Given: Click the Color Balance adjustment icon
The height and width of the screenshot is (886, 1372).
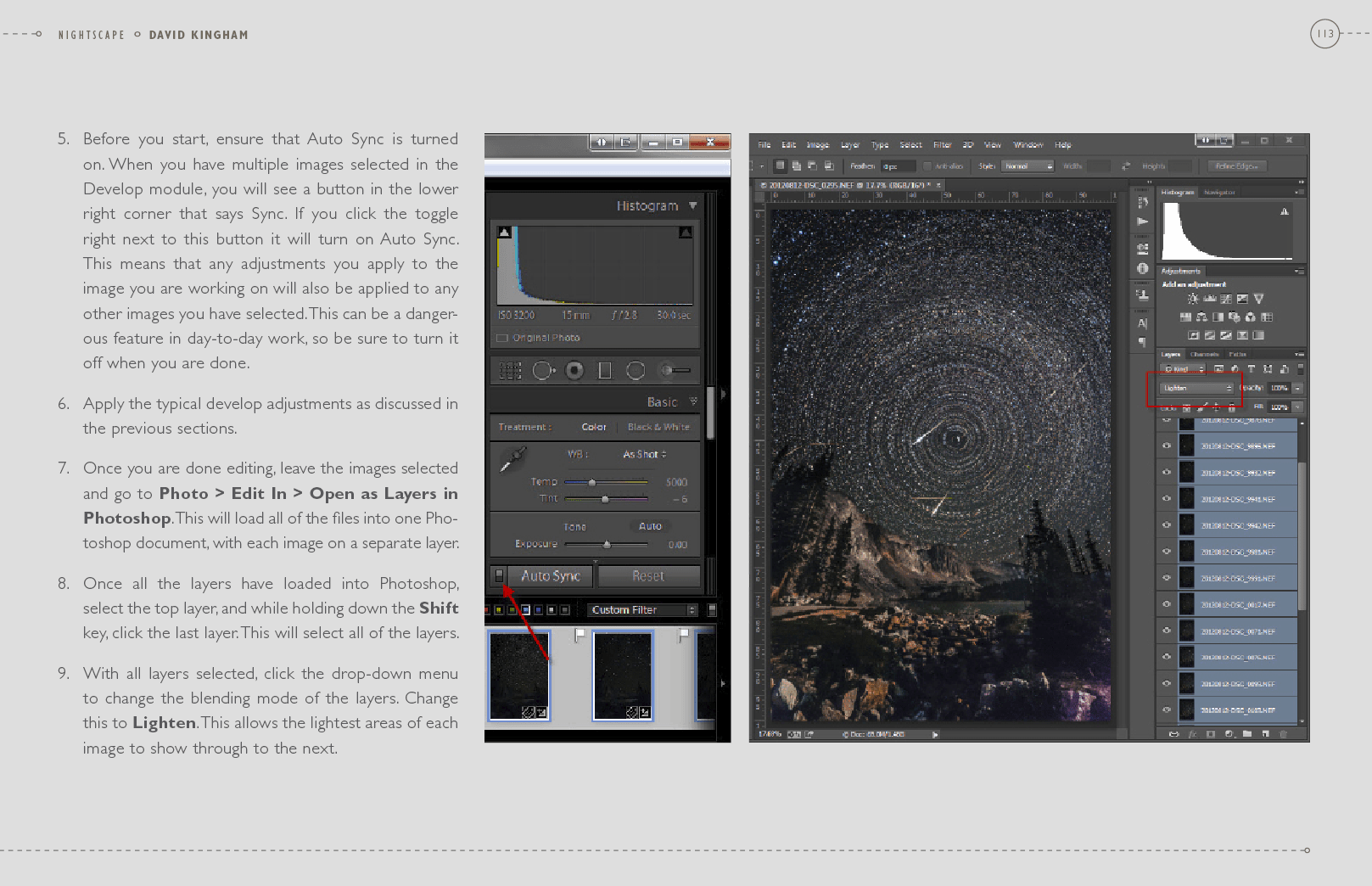Looking at the screenshot, I should tap(1201, 317).
